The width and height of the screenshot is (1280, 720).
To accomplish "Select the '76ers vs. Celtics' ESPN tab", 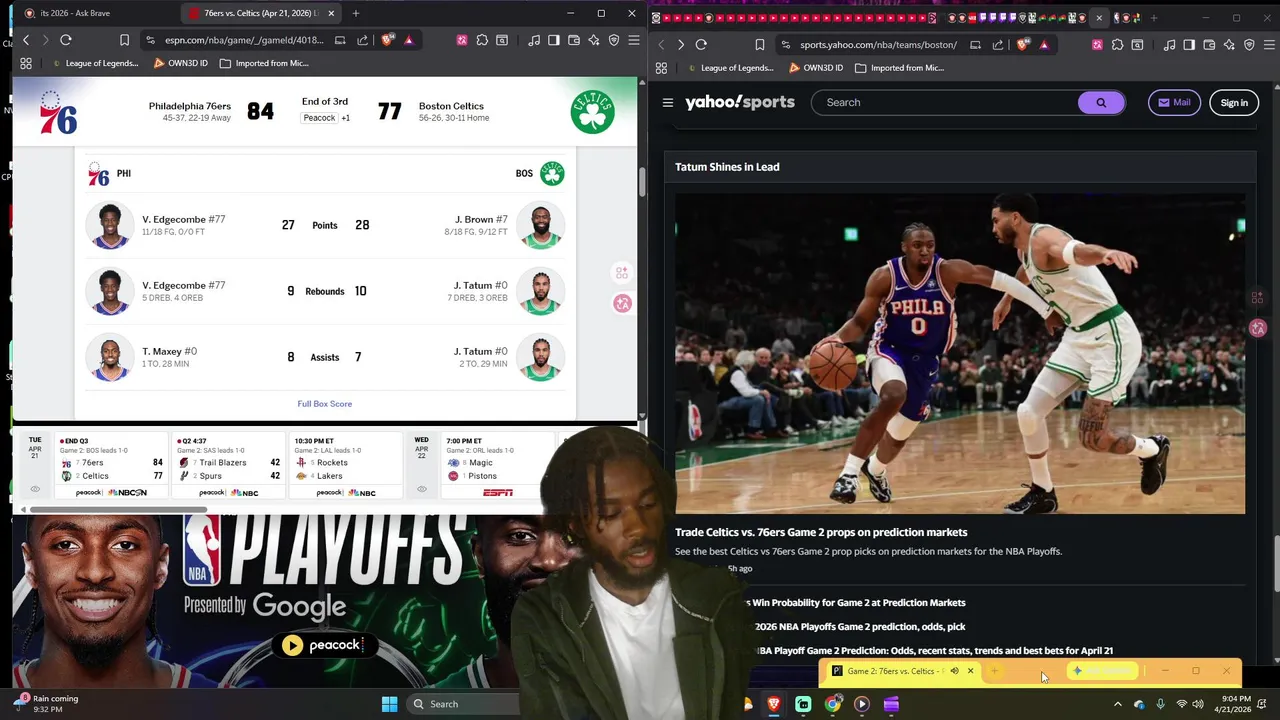I will (260, 13).
